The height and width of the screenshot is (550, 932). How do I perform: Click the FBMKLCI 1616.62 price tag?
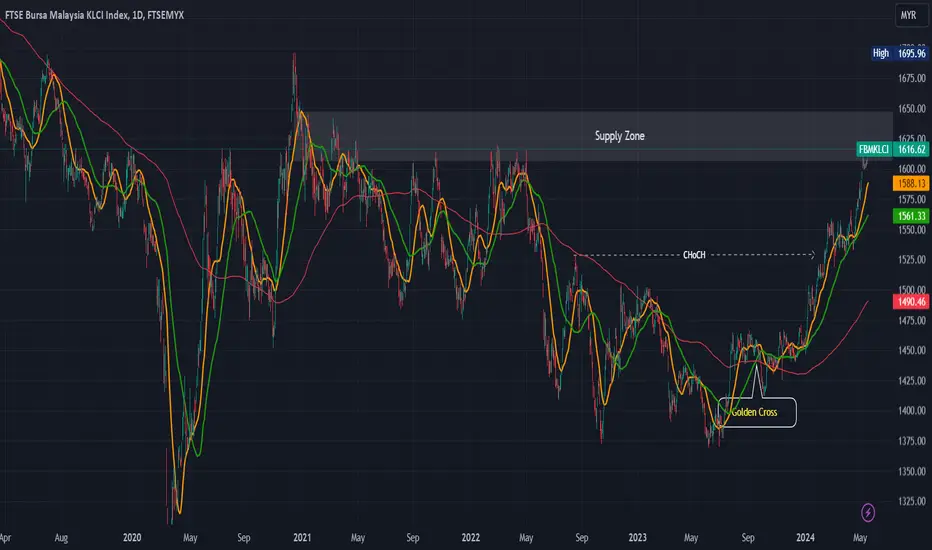point(892,149)
